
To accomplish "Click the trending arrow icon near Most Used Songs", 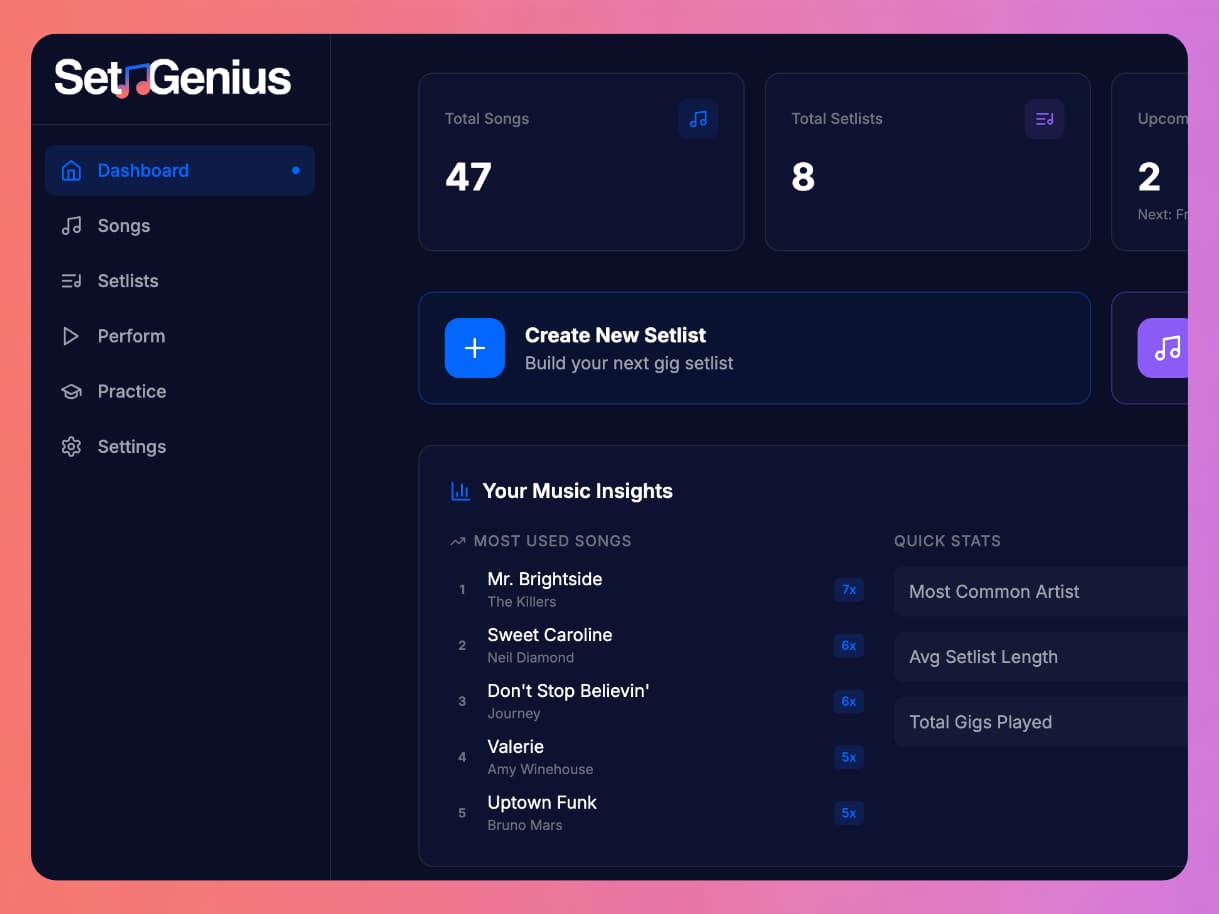I will pyautogui.click(x=457, y=540).
